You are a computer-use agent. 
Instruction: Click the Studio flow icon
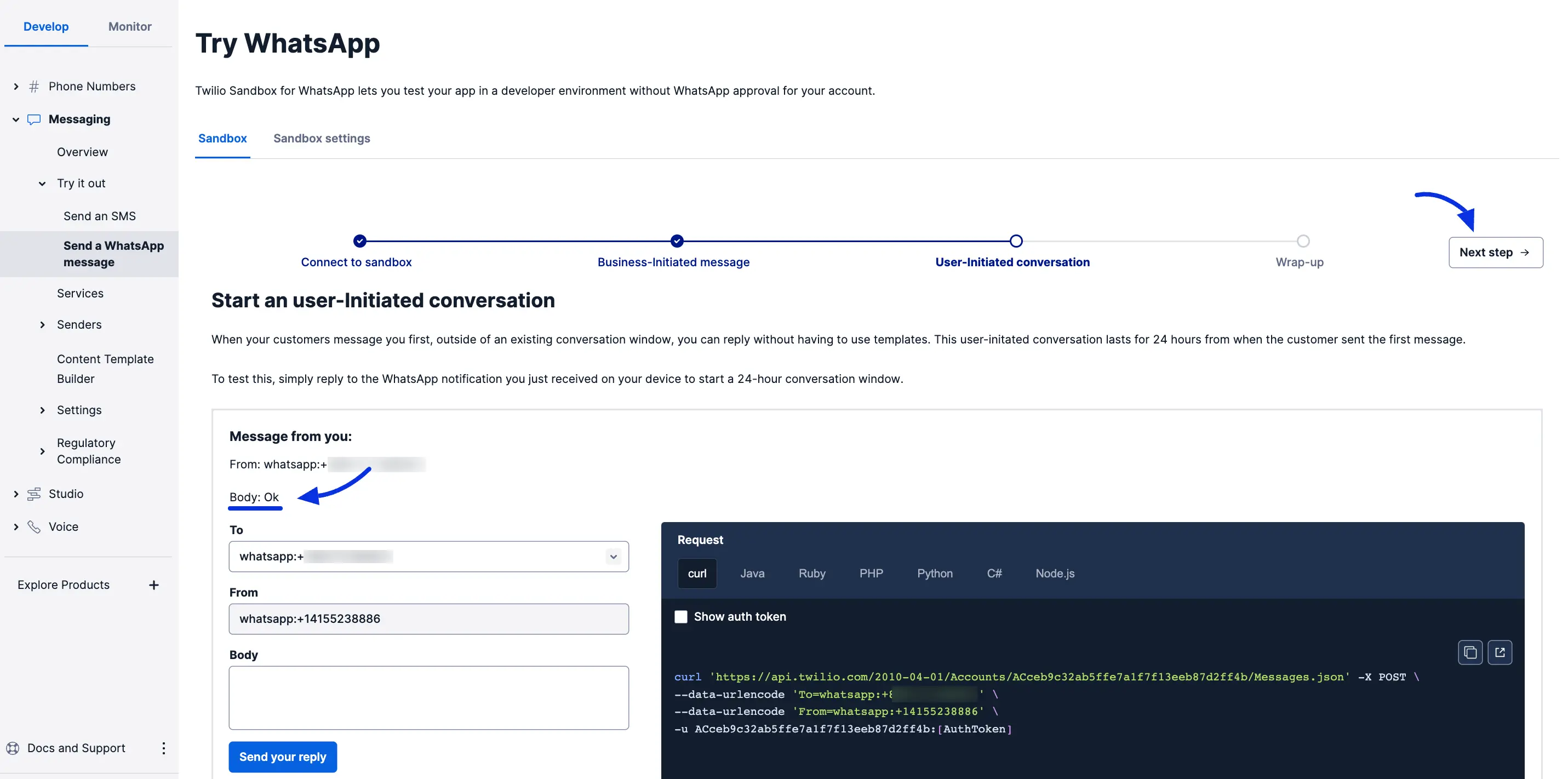[x=34, y=494]
